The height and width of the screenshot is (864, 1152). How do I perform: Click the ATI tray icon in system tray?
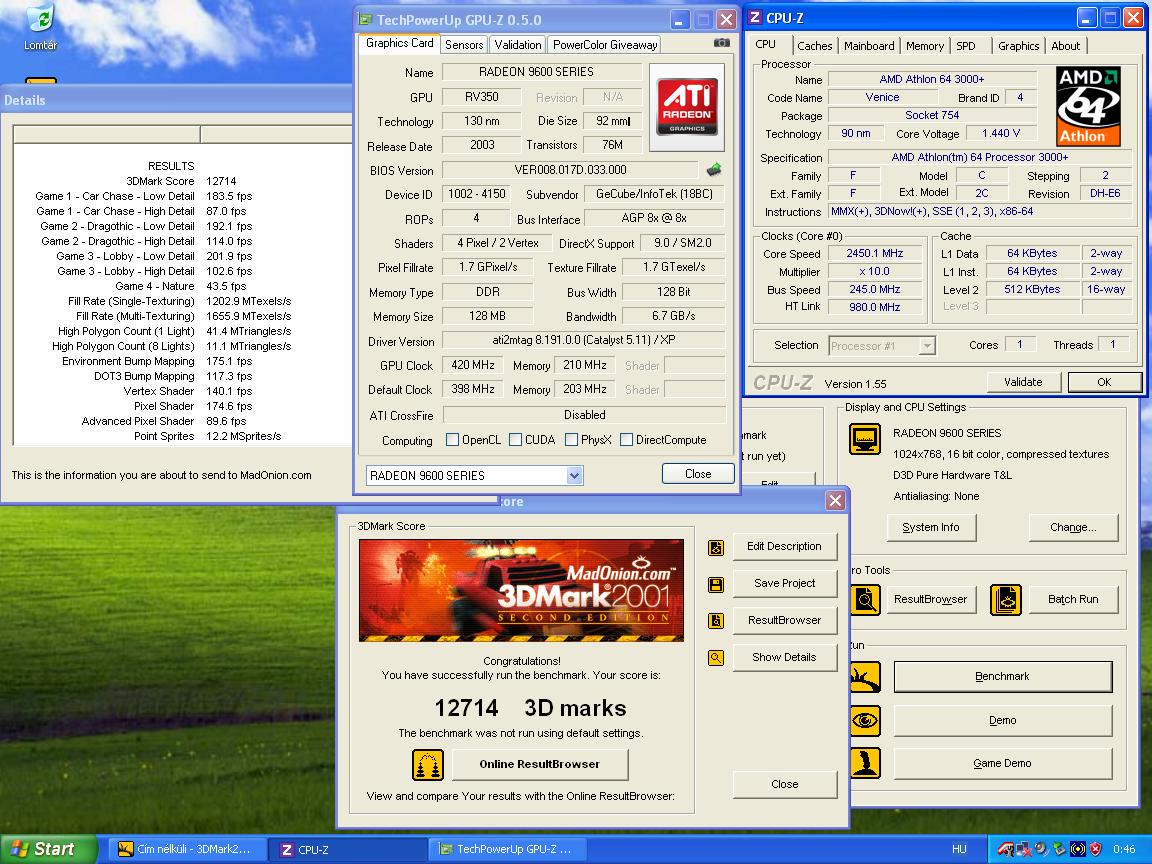click(x=1005, y=849)
